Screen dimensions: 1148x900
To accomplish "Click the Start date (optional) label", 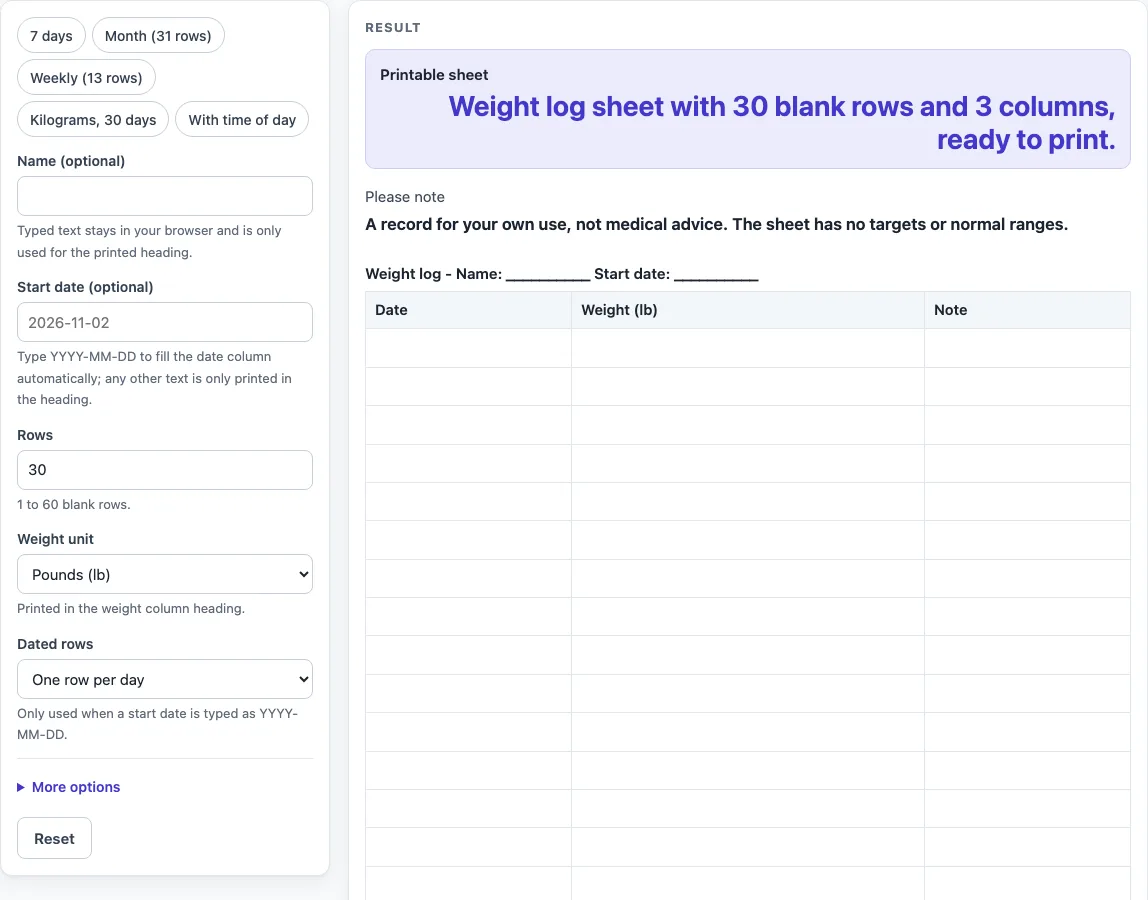I will pyautogui.click(x=85, y=287).
